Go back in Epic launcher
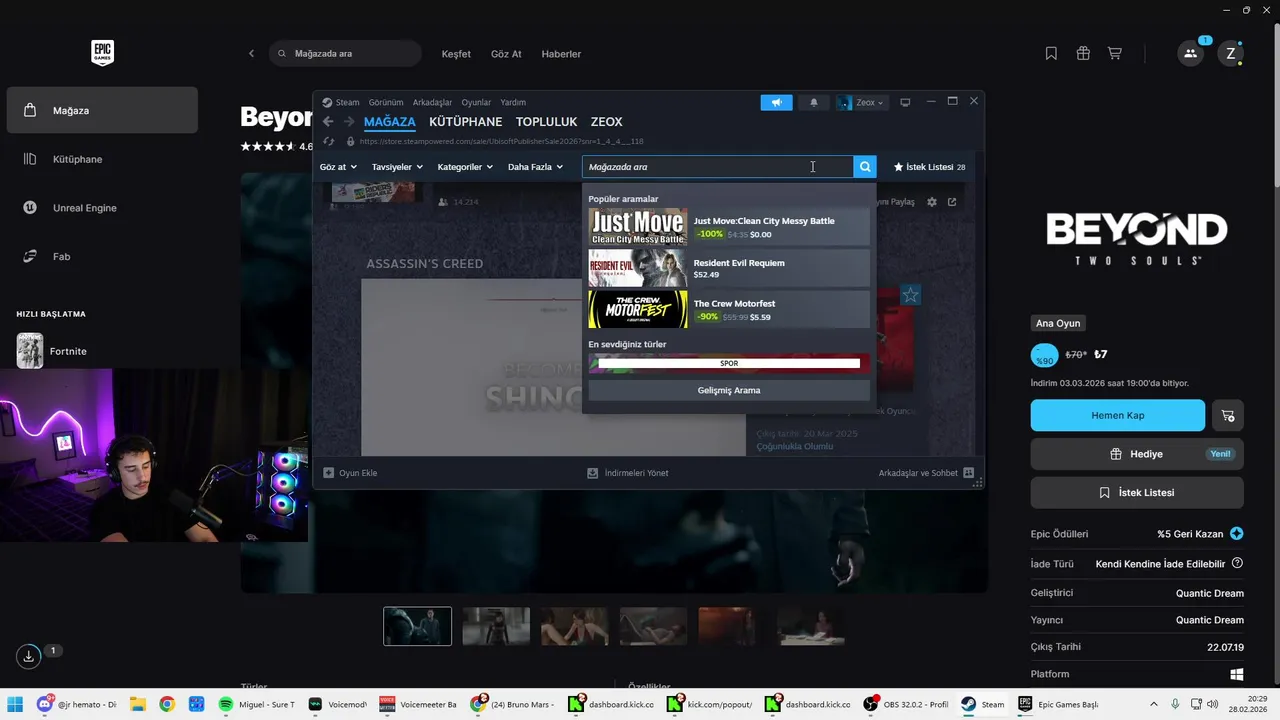Viewport: 1280px width, 720px height. coord(251,54)
